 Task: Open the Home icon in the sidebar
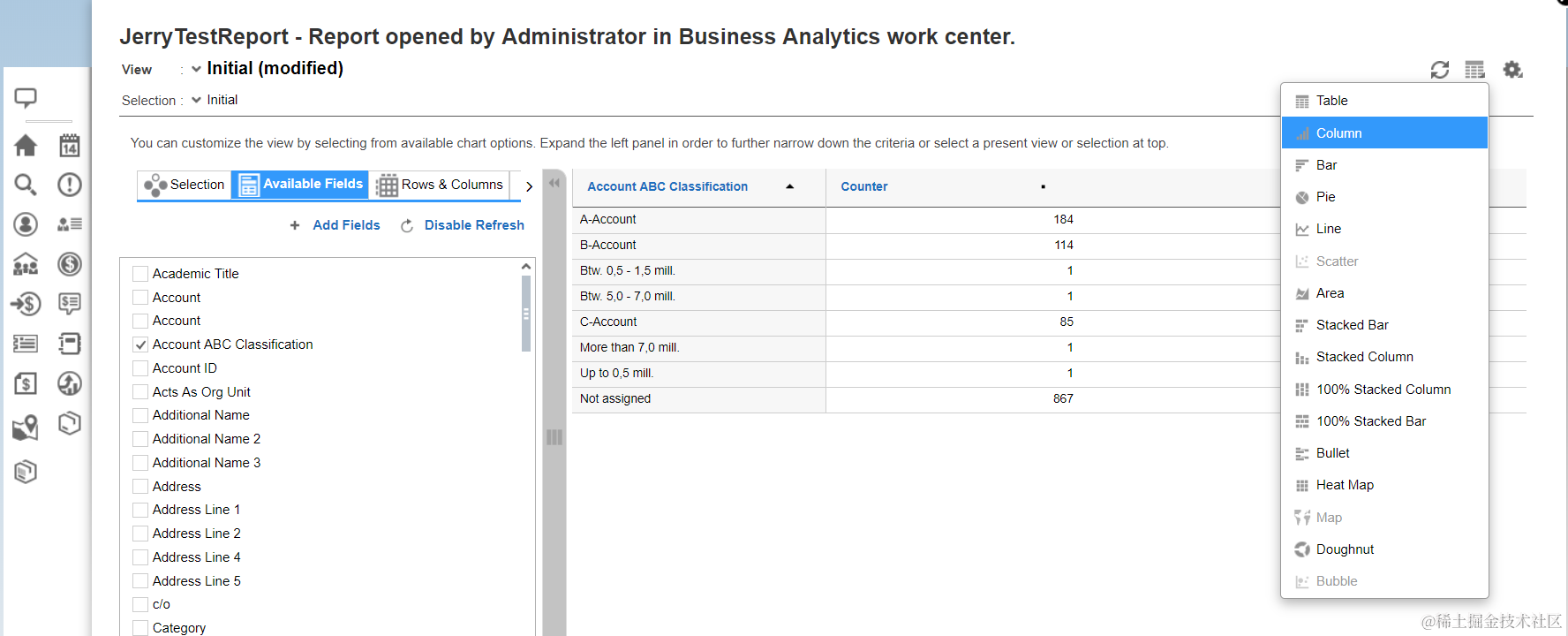point(26,145)
